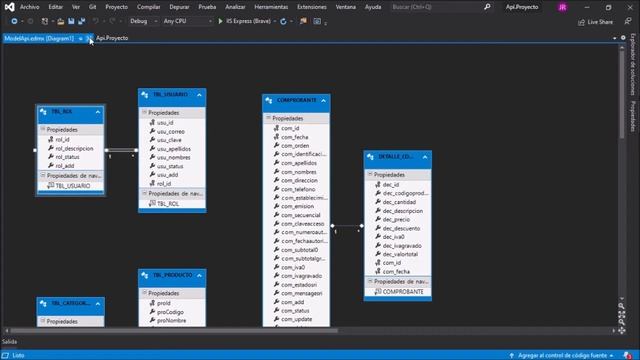Click the undo arrow in toolbar

tap(96, 21)
